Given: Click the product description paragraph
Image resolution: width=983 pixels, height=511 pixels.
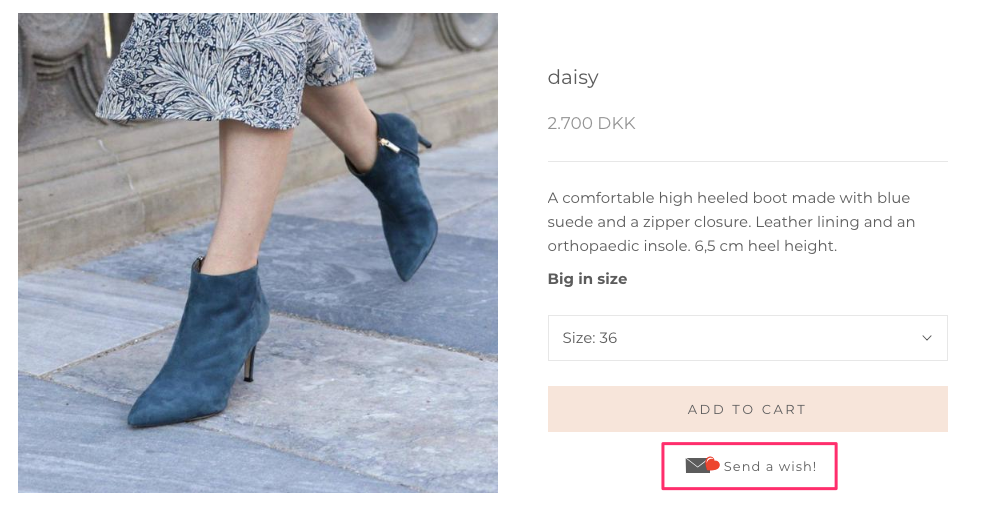Looking at the screenshot, I should point(731,222).
